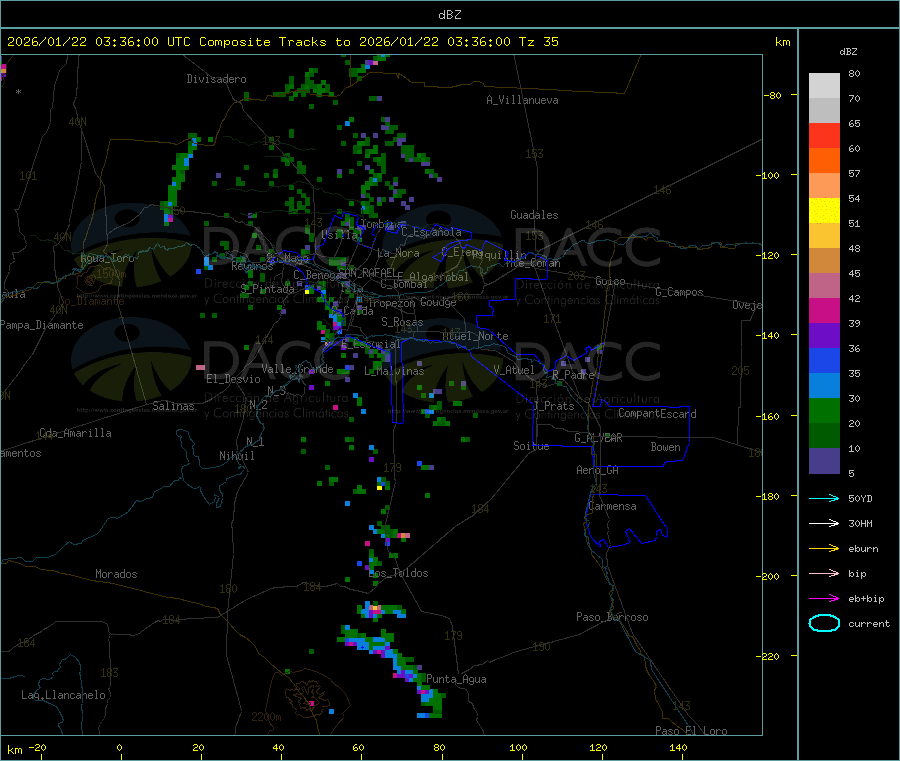900x761 pixels.
Task: Click the yellow eburn arrow legend icon
Action: coord(824,549)
